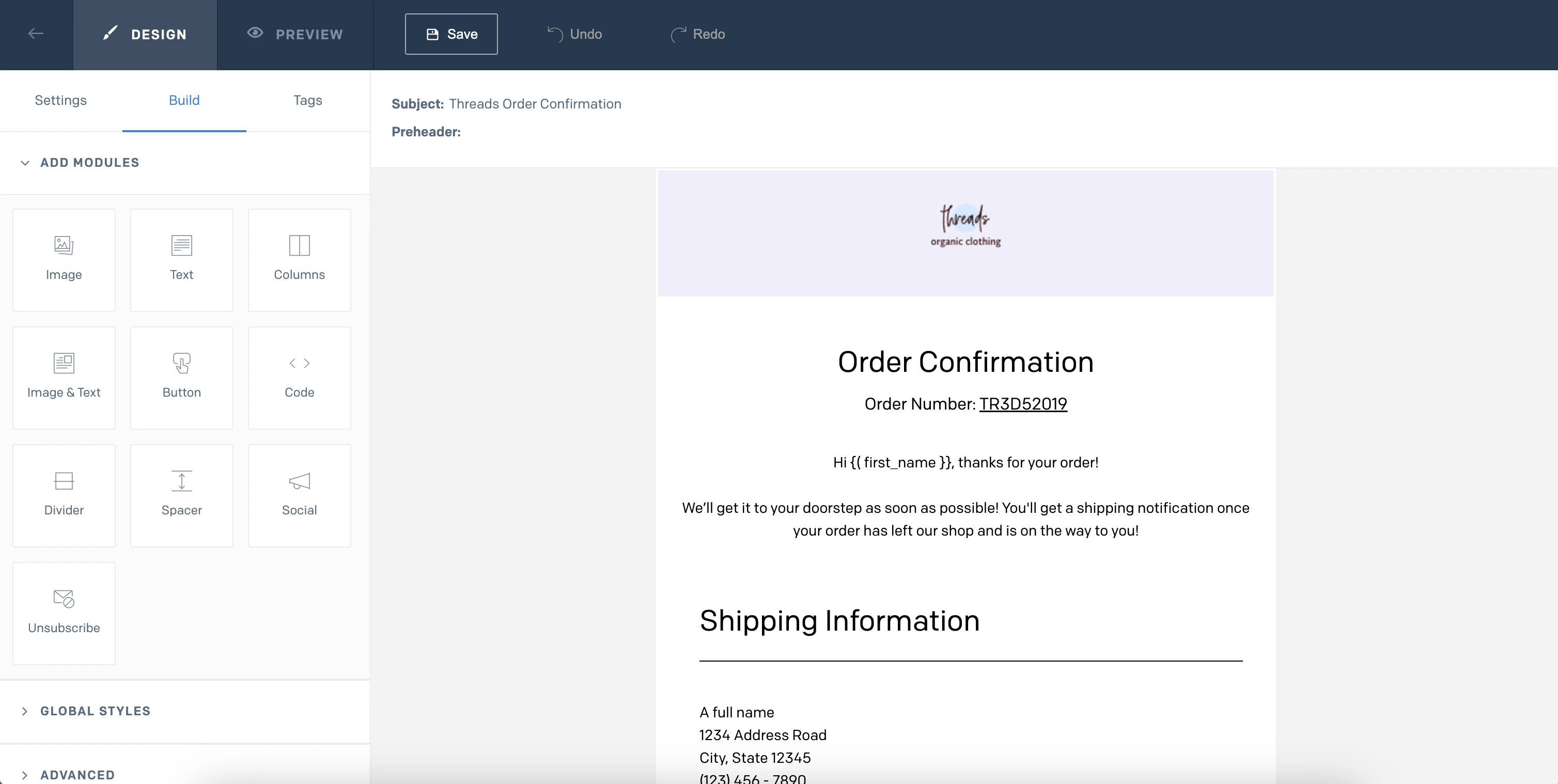The width and height of the screenshot is (1558, 784).
Task: Click the order number TR3D52019 link
Action: [x=1023, y=404]
